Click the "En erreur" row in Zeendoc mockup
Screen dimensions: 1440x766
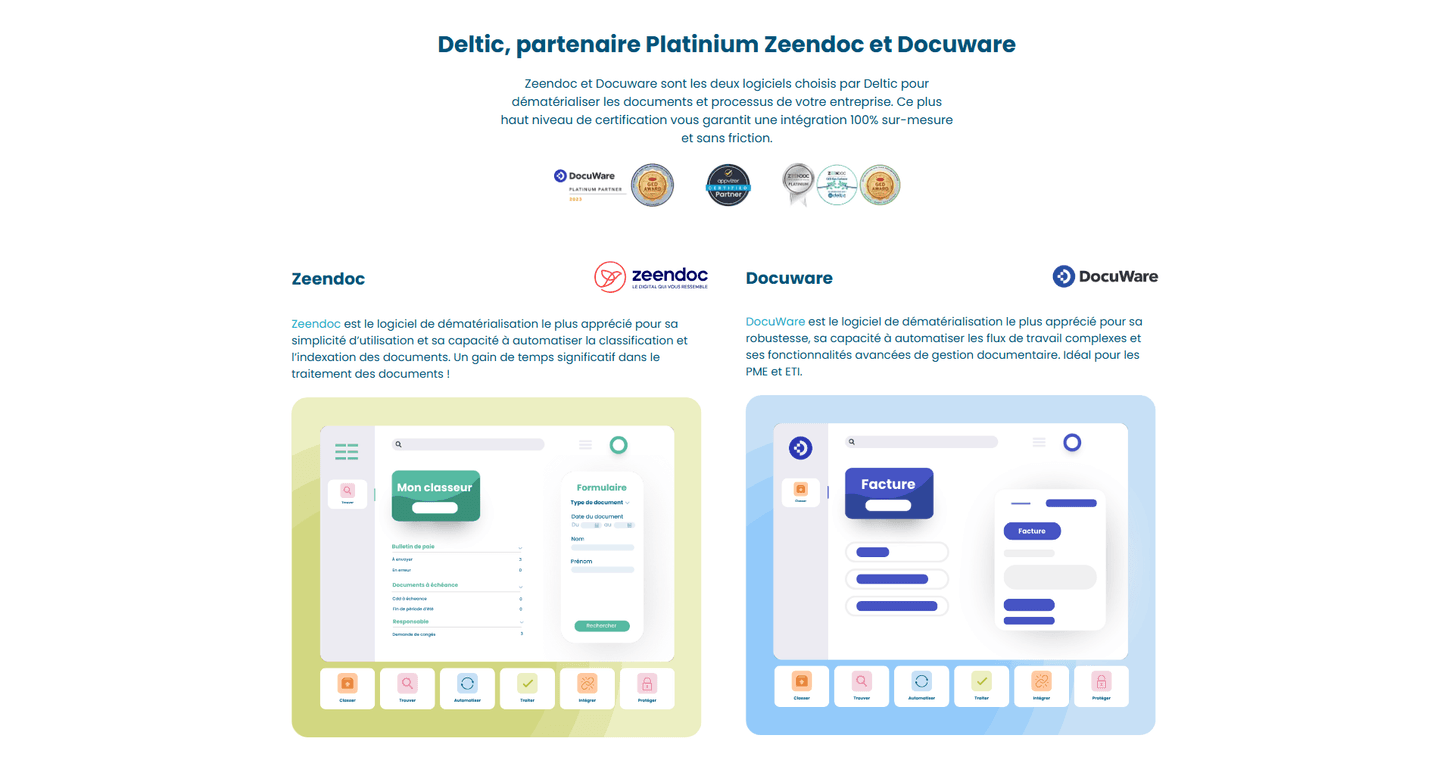[x=457, y=570]
